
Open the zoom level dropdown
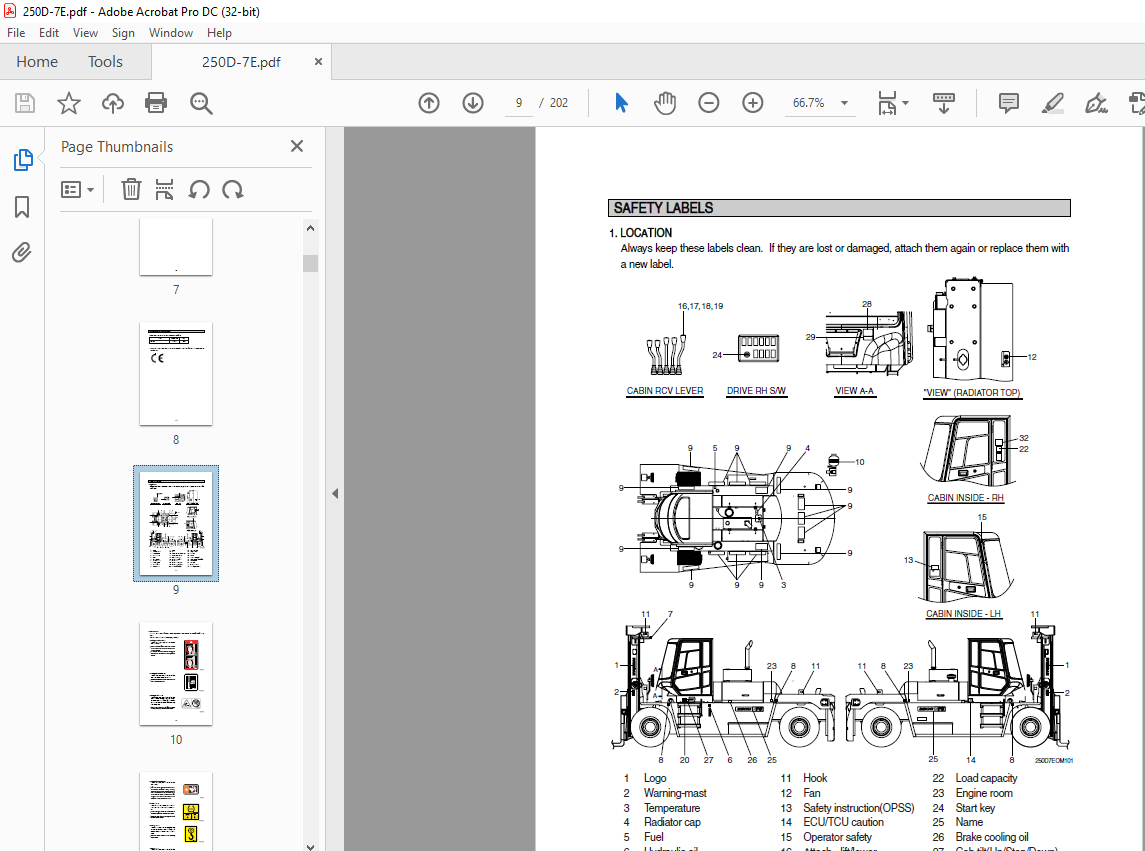[x=844, y=103]
